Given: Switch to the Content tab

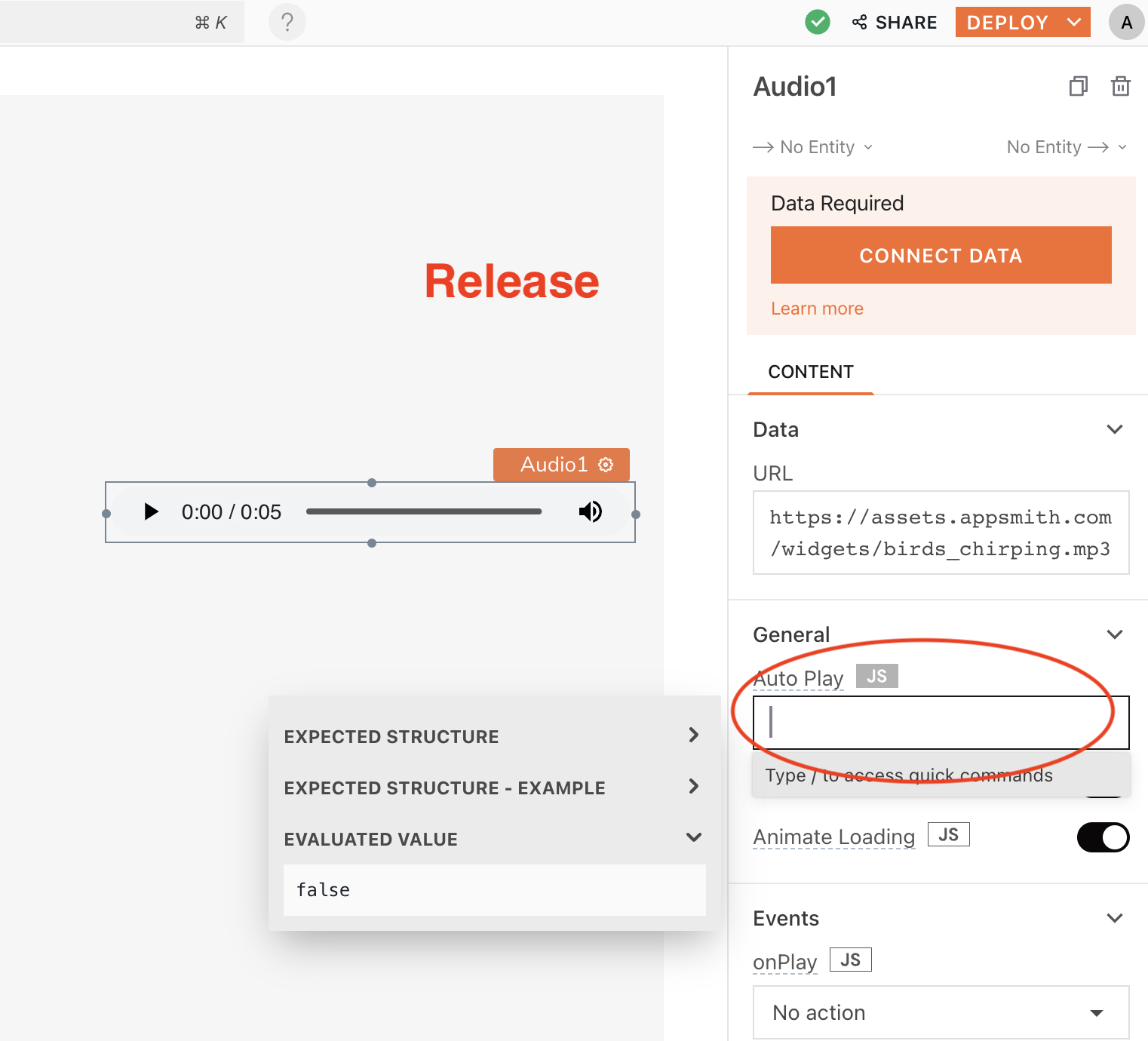Looking at the screenshot, I should pyautogui.click(x=811, y=371).
